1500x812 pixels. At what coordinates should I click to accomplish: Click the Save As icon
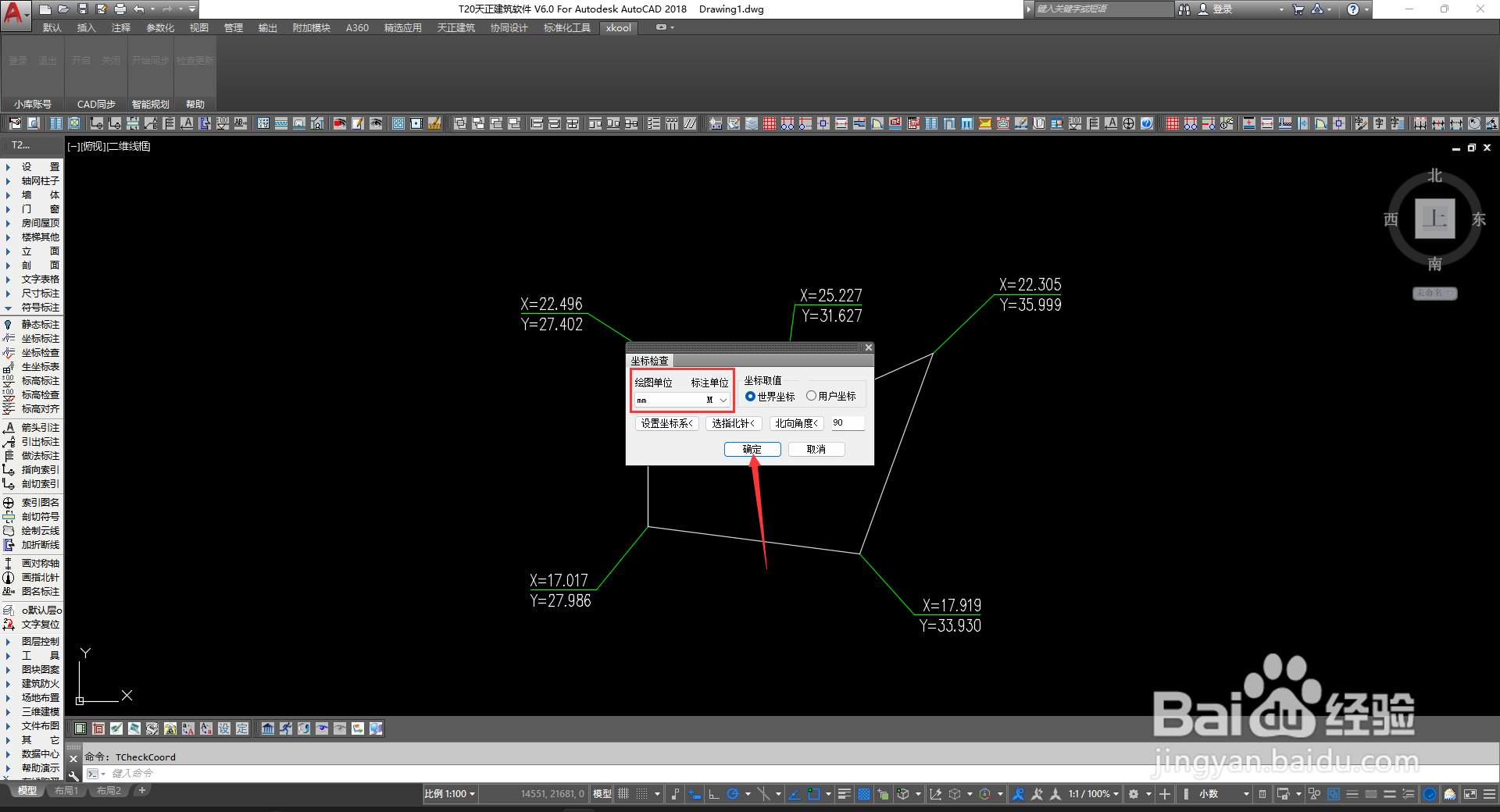pos(102,9)
